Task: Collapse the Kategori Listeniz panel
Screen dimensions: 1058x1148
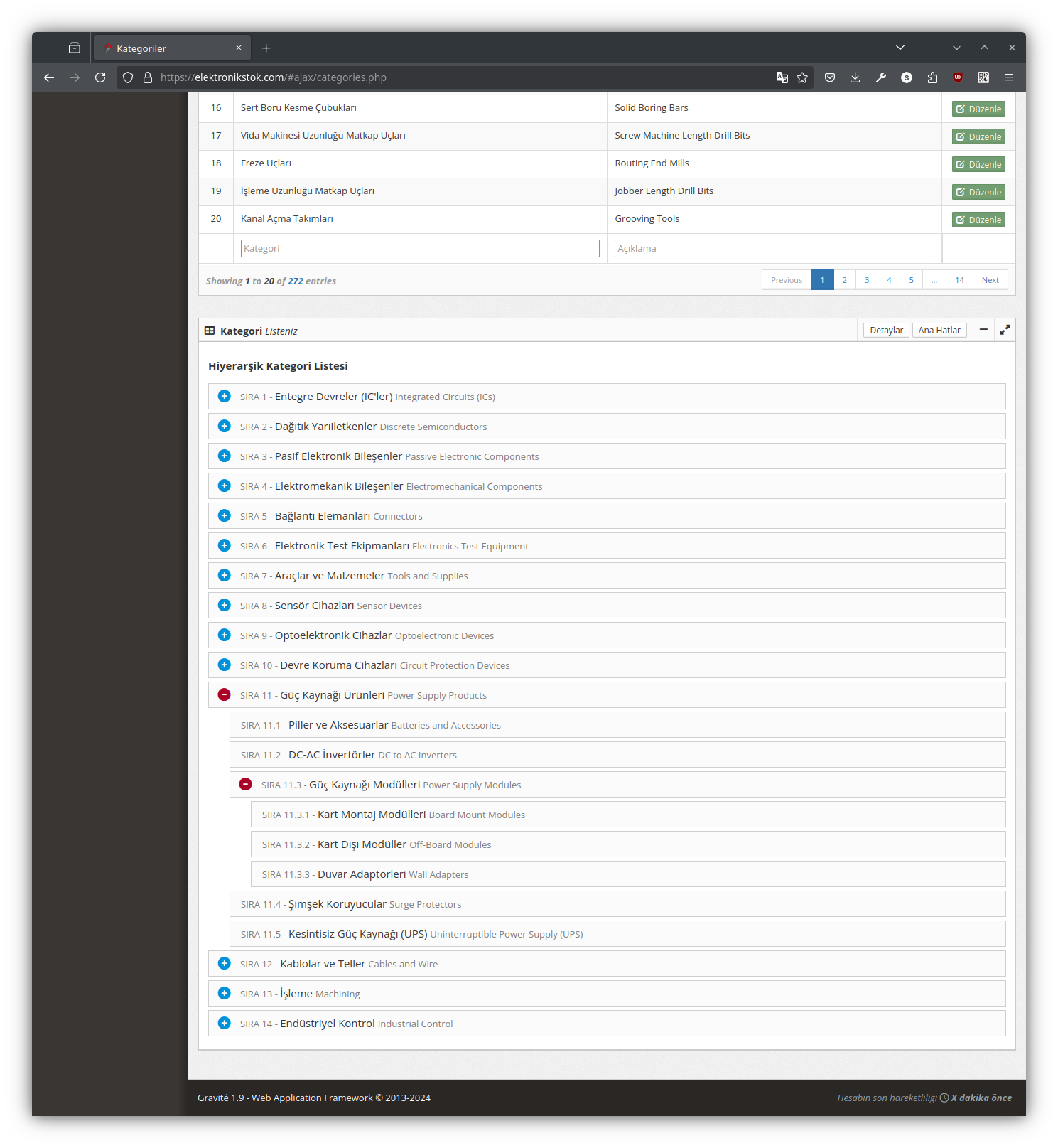Action: coord(983,330)
